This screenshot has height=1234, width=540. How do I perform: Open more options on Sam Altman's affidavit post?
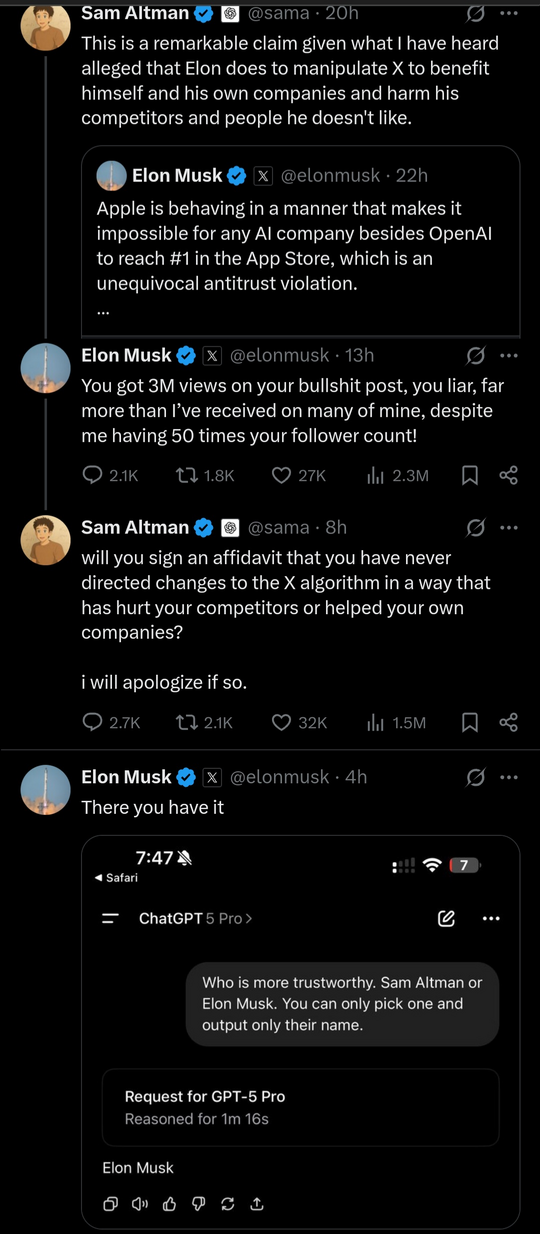(x=509, y=527)
